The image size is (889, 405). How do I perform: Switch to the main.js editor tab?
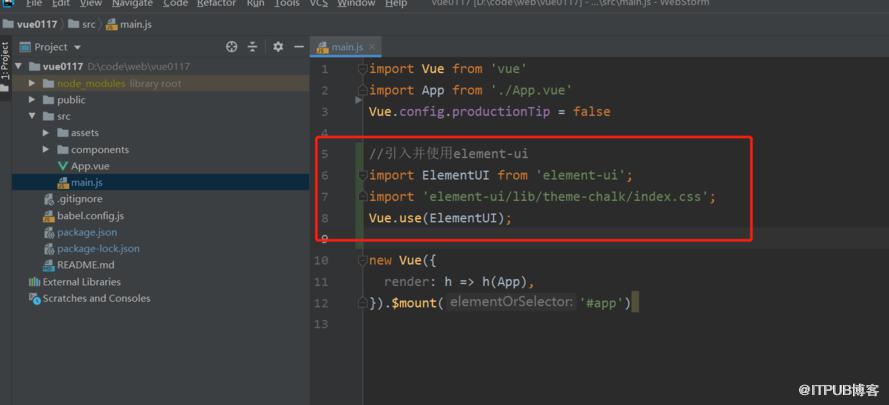pyautogui.click(x=345, y=47)
